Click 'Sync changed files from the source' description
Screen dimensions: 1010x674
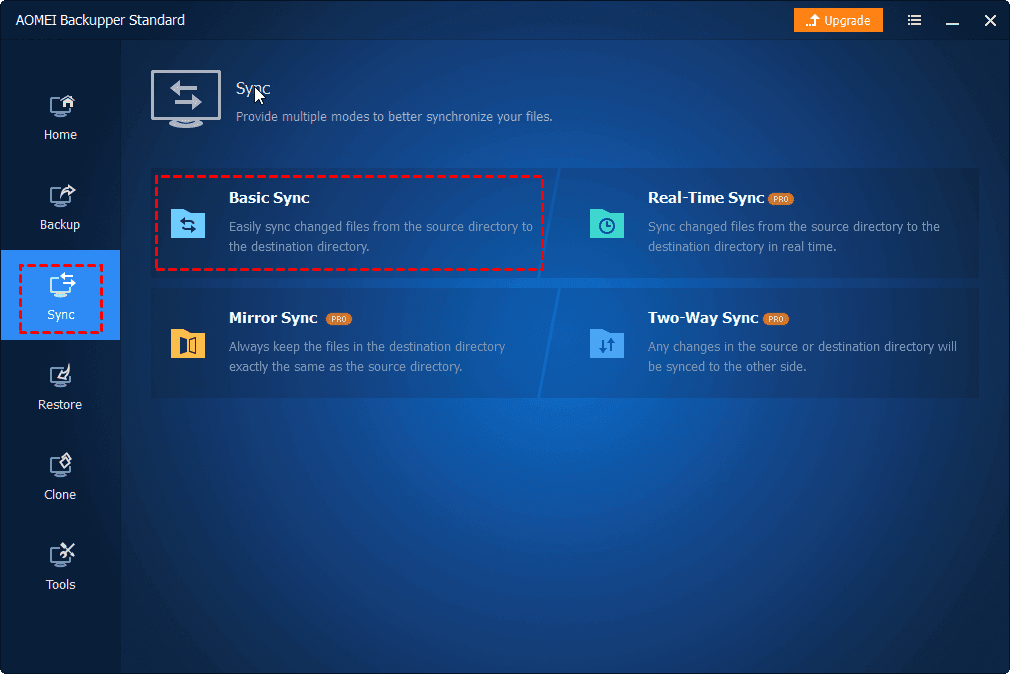794,236
